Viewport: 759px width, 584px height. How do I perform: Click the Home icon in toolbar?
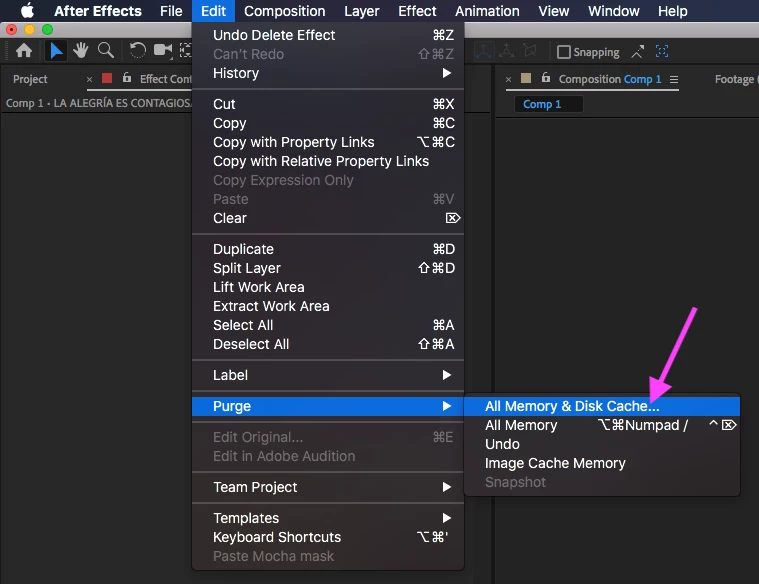tap(24, 50)
